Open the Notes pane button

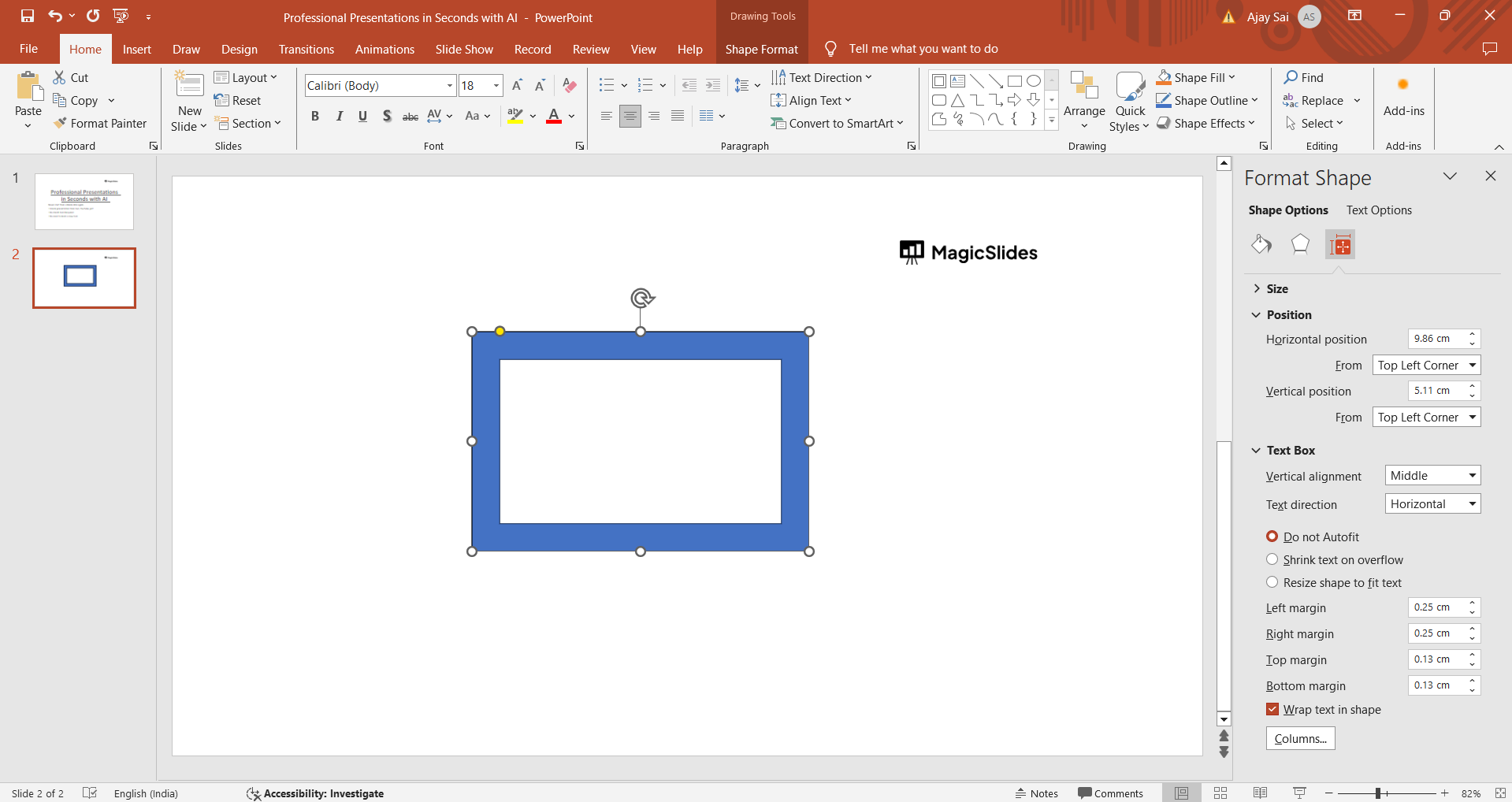click(x=1036, y=793)
